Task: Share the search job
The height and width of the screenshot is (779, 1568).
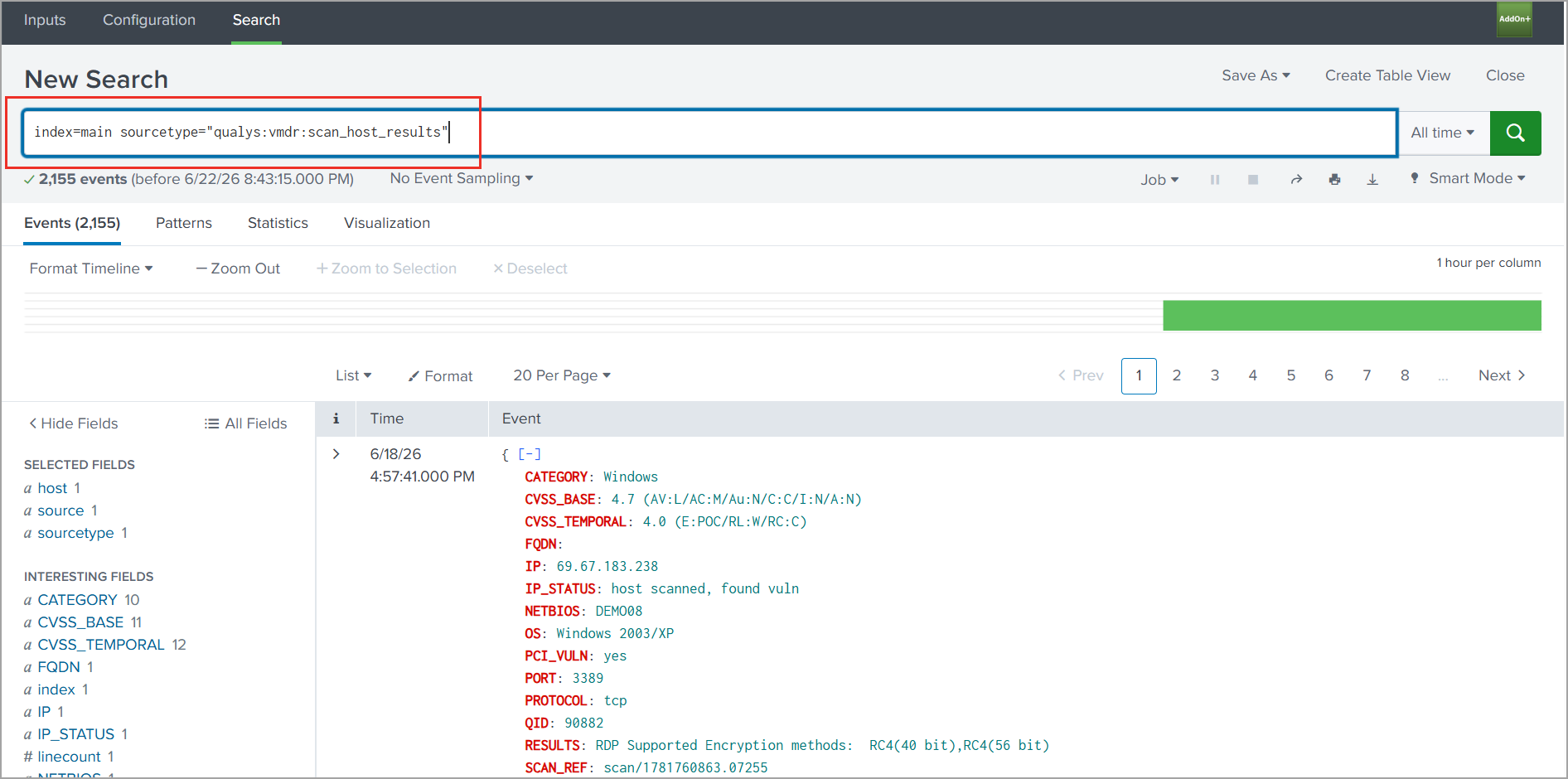Action: pos(1296,180)
